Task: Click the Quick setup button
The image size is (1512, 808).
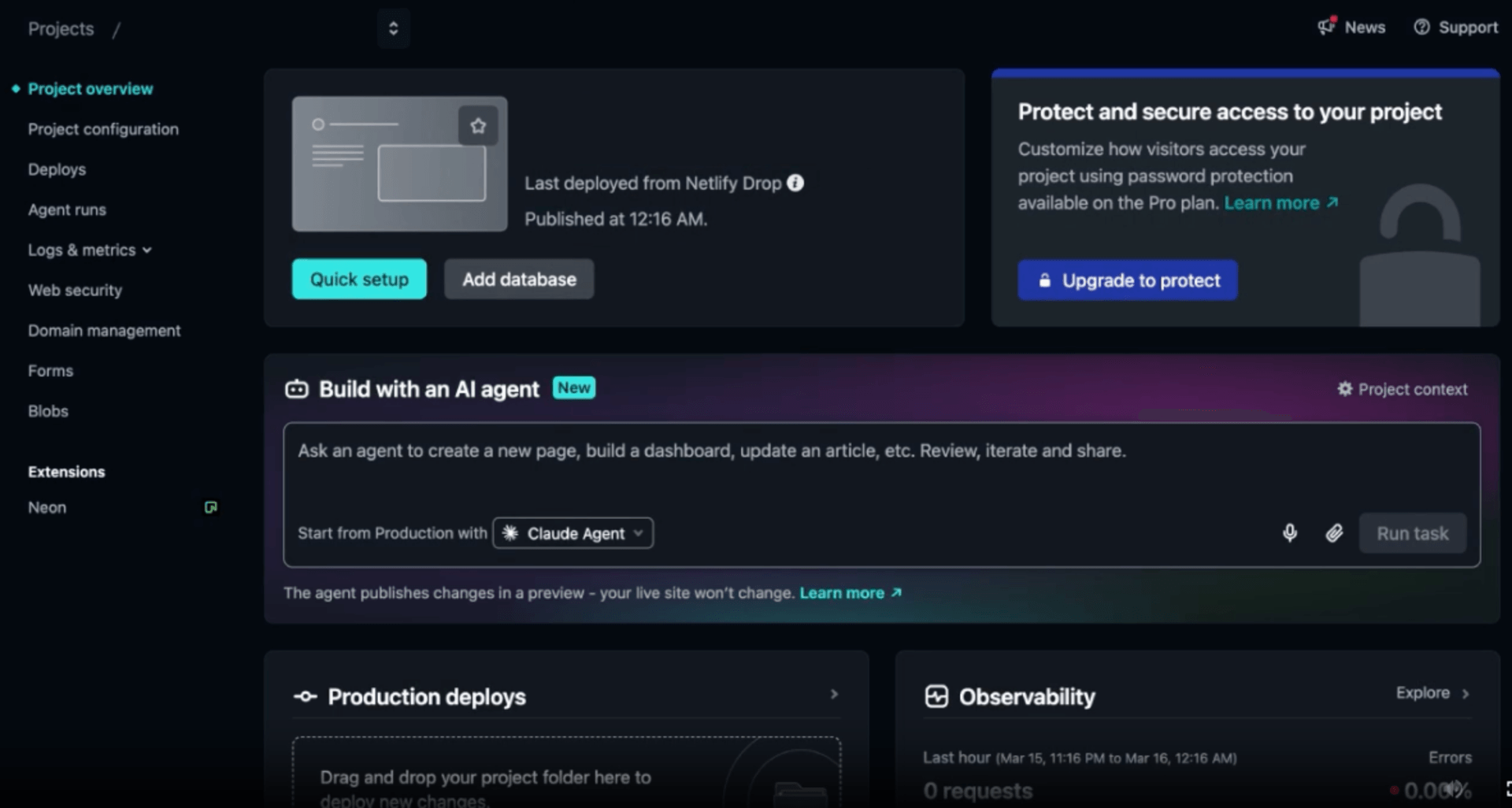Action: (x=359, y=279)
